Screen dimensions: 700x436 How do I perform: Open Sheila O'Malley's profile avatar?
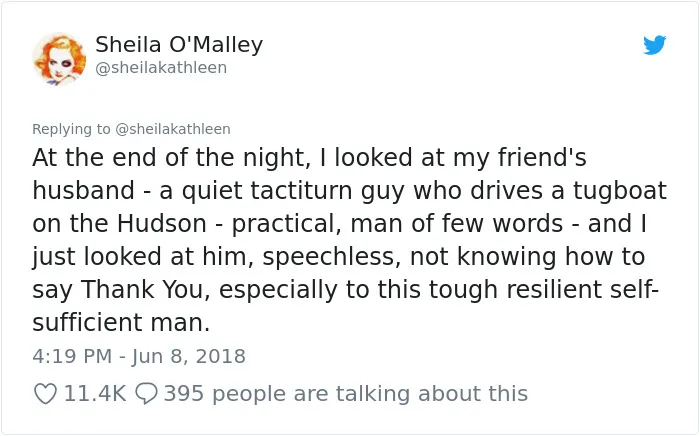tap(59, 58)
